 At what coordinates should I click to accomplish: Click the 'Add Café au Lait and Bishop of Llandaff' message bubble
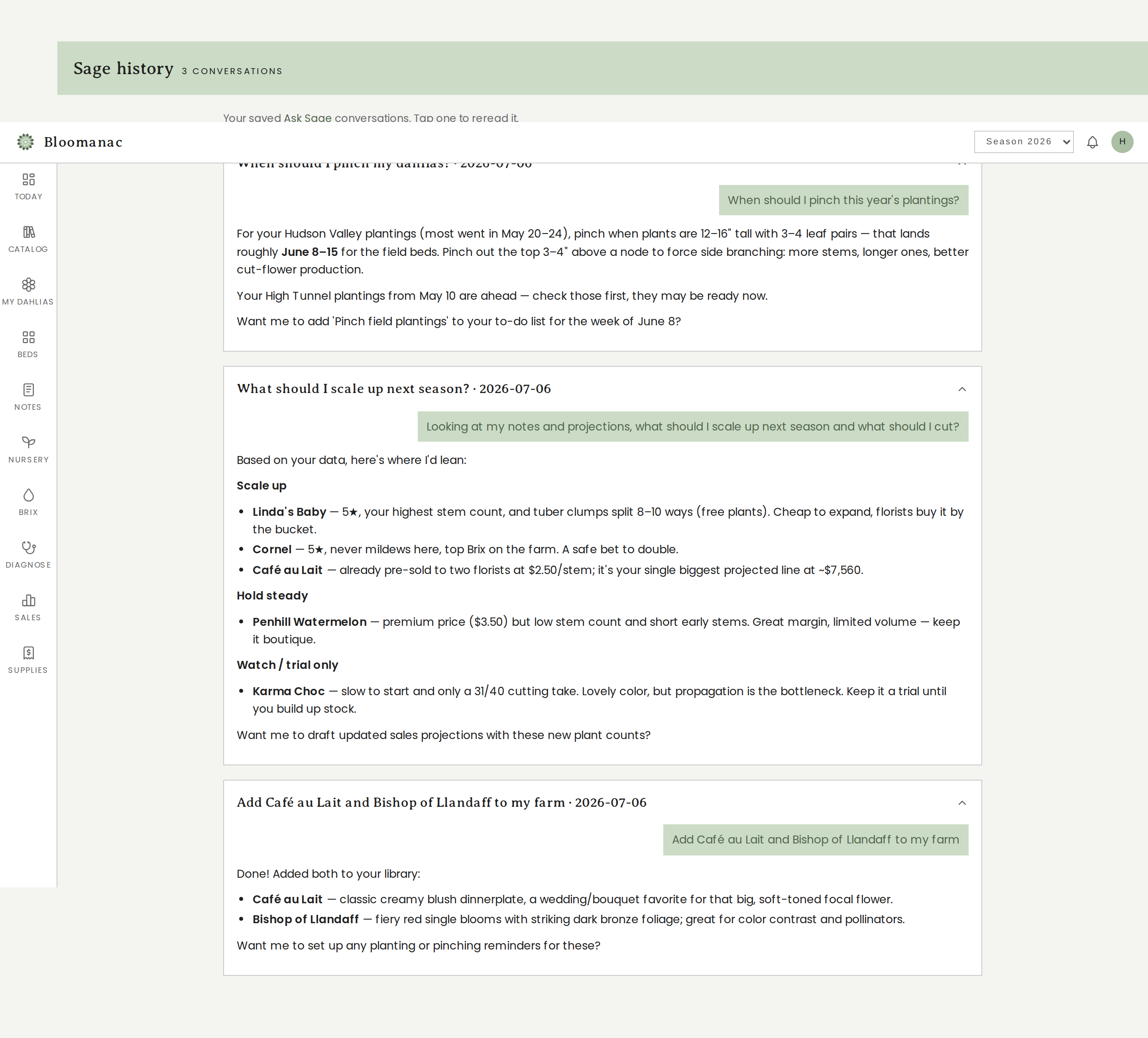coord(816,839)
